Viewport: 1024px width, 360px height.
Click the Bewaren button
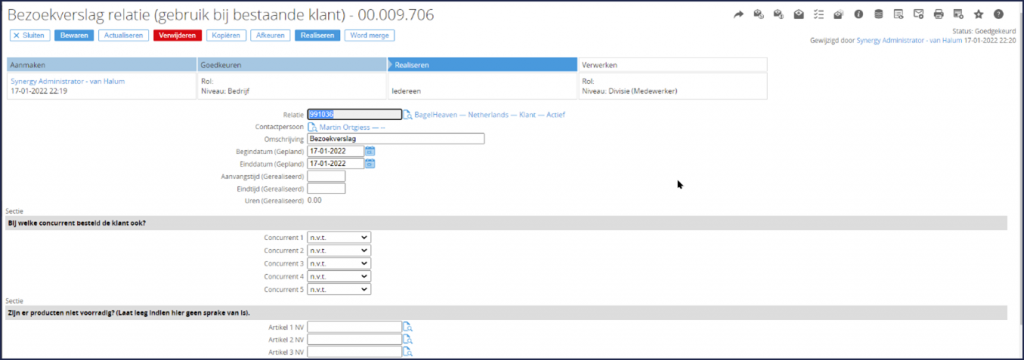(74, 35)
